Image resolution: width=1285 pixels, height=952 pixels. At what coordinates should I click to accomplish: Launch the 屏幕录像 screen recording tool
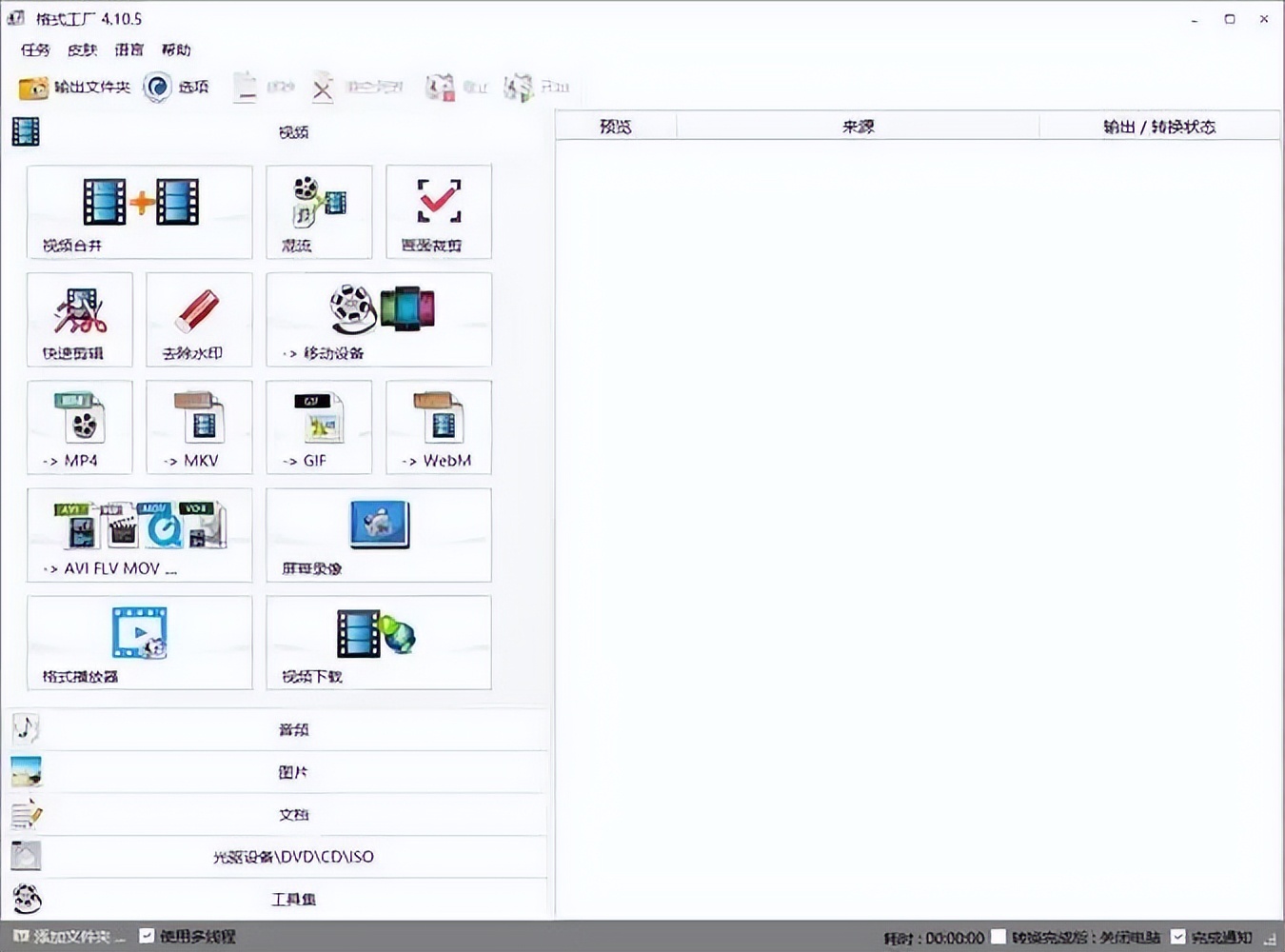[x=378, y=534]
